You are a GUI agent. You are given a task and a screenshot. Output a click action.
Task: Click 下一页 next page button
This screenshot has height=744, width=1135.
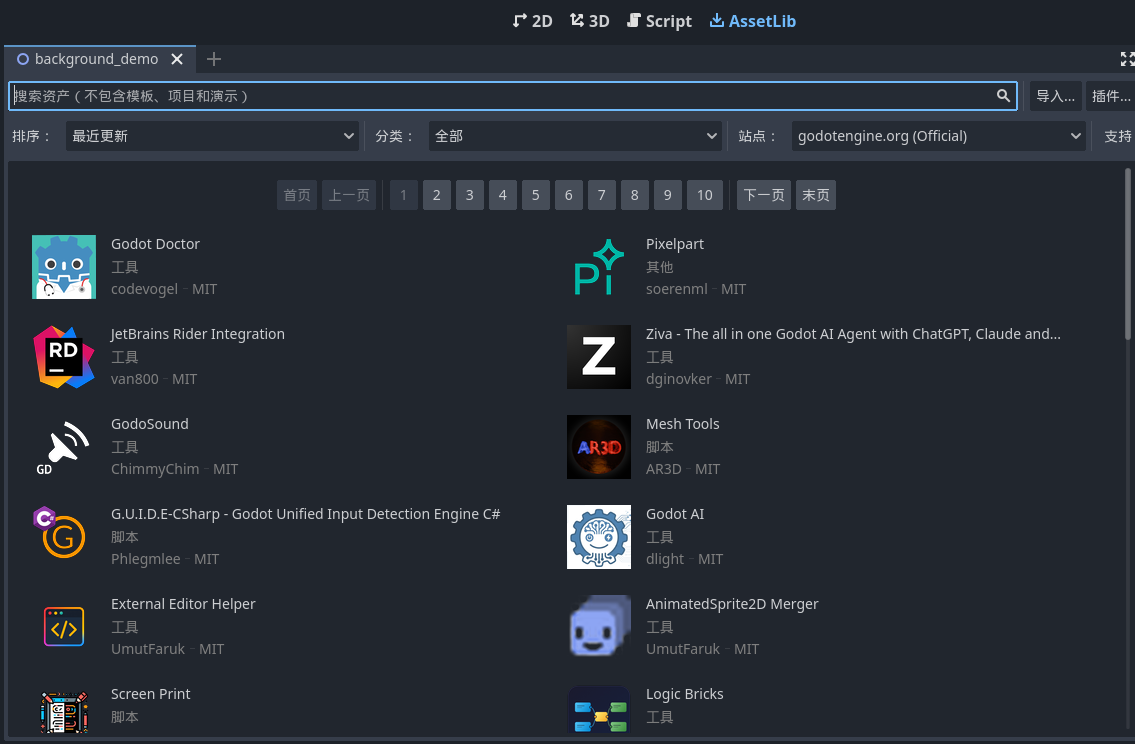(x=764, y=195)
